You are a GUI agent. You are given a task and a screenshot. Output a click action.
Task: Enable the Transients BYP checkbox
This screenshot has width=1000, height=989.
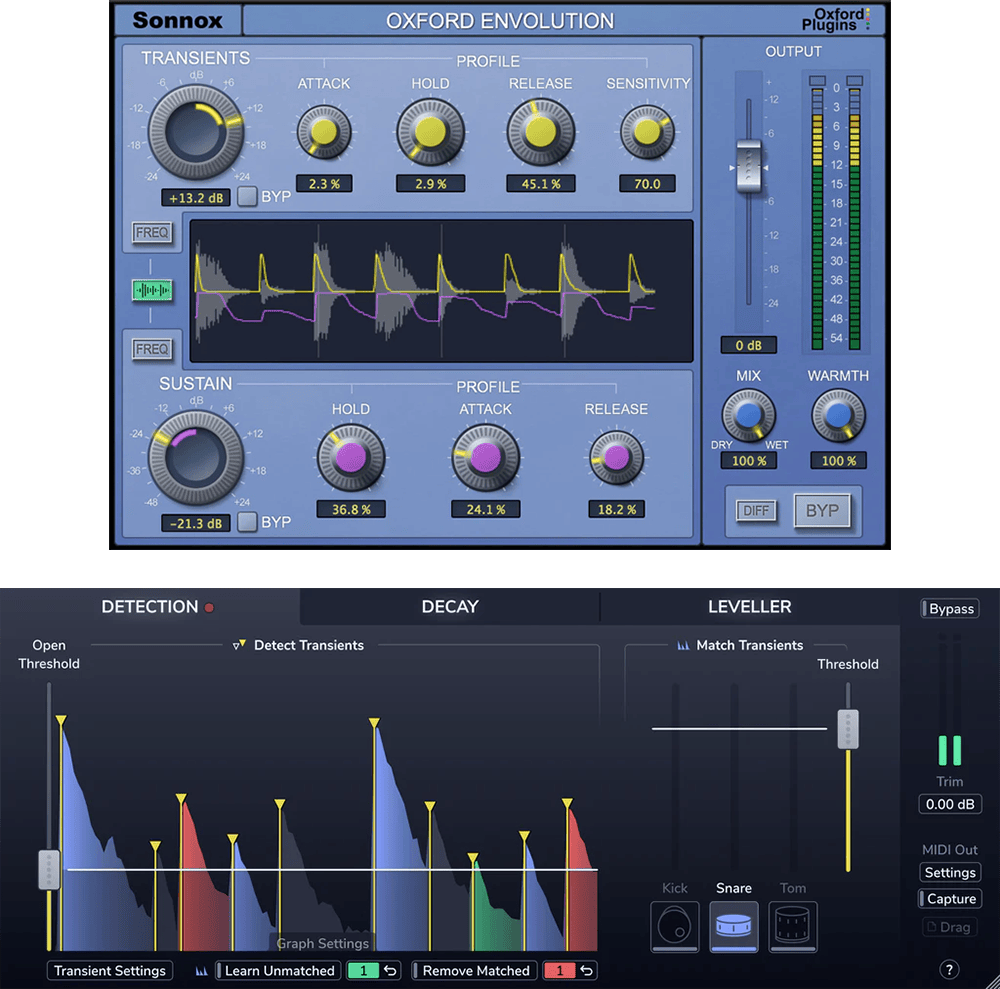[247, 196]
